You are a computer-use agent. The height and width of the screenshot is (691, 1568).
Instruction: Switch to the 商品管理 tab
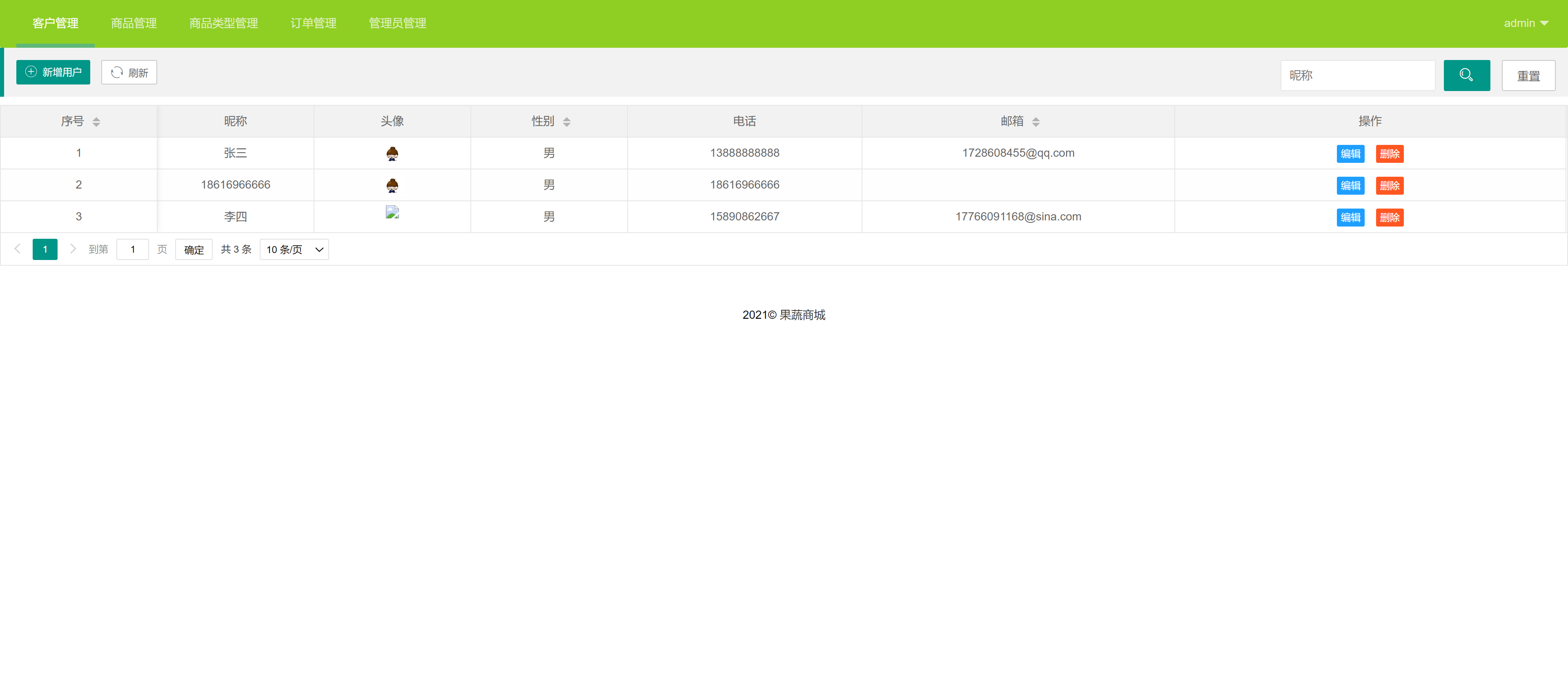133,23
